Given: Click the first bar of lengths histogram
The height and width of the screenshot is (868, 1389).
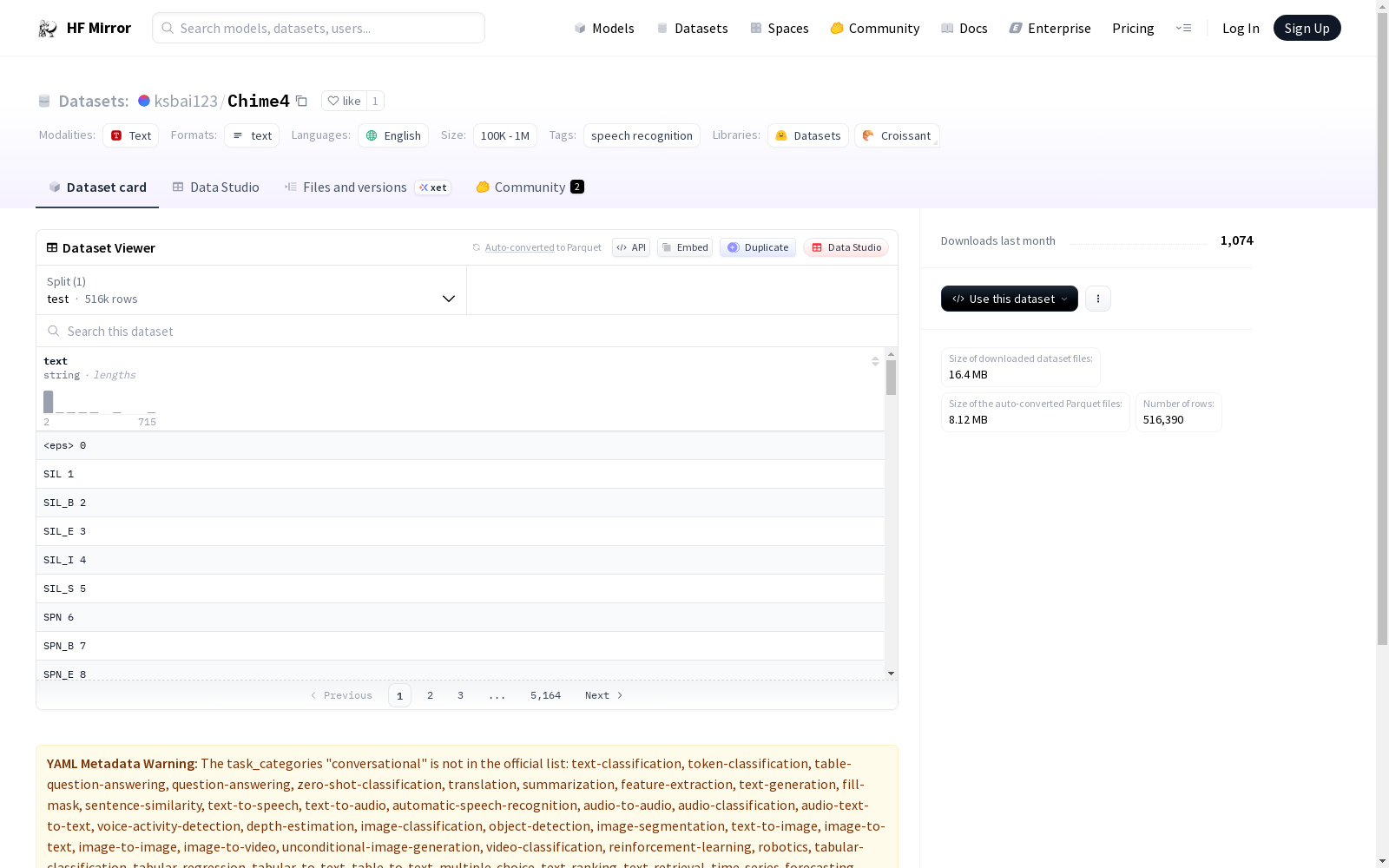Looking at the screenshot, I should [x=48, y=402].
